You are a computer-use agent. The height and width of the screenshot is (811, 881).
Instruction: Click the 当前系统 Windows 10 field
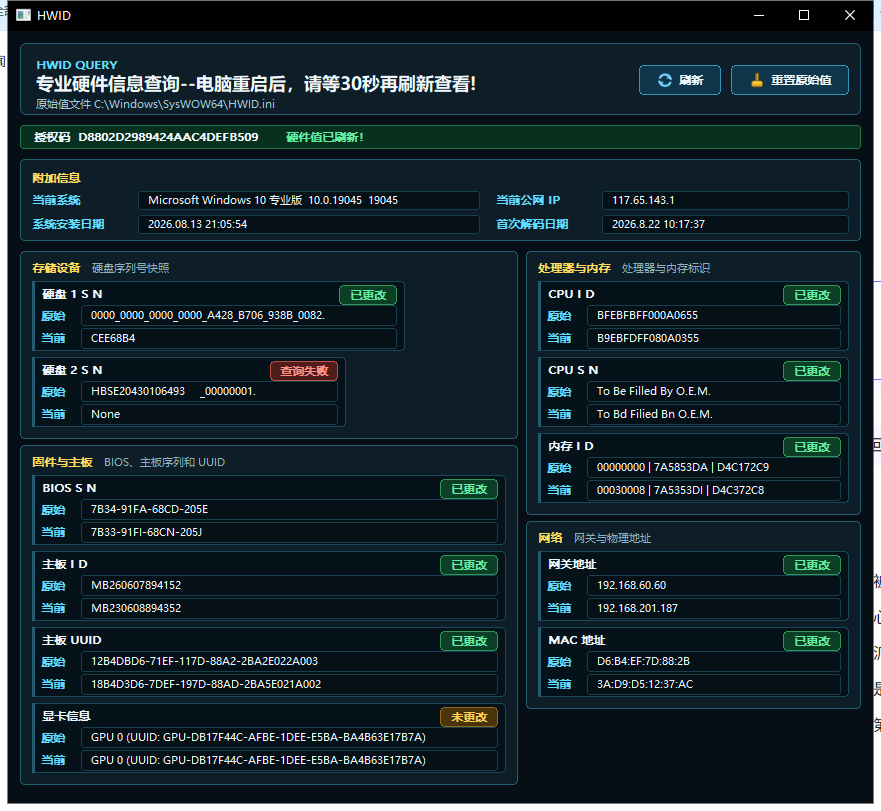[x=308, y=200]
